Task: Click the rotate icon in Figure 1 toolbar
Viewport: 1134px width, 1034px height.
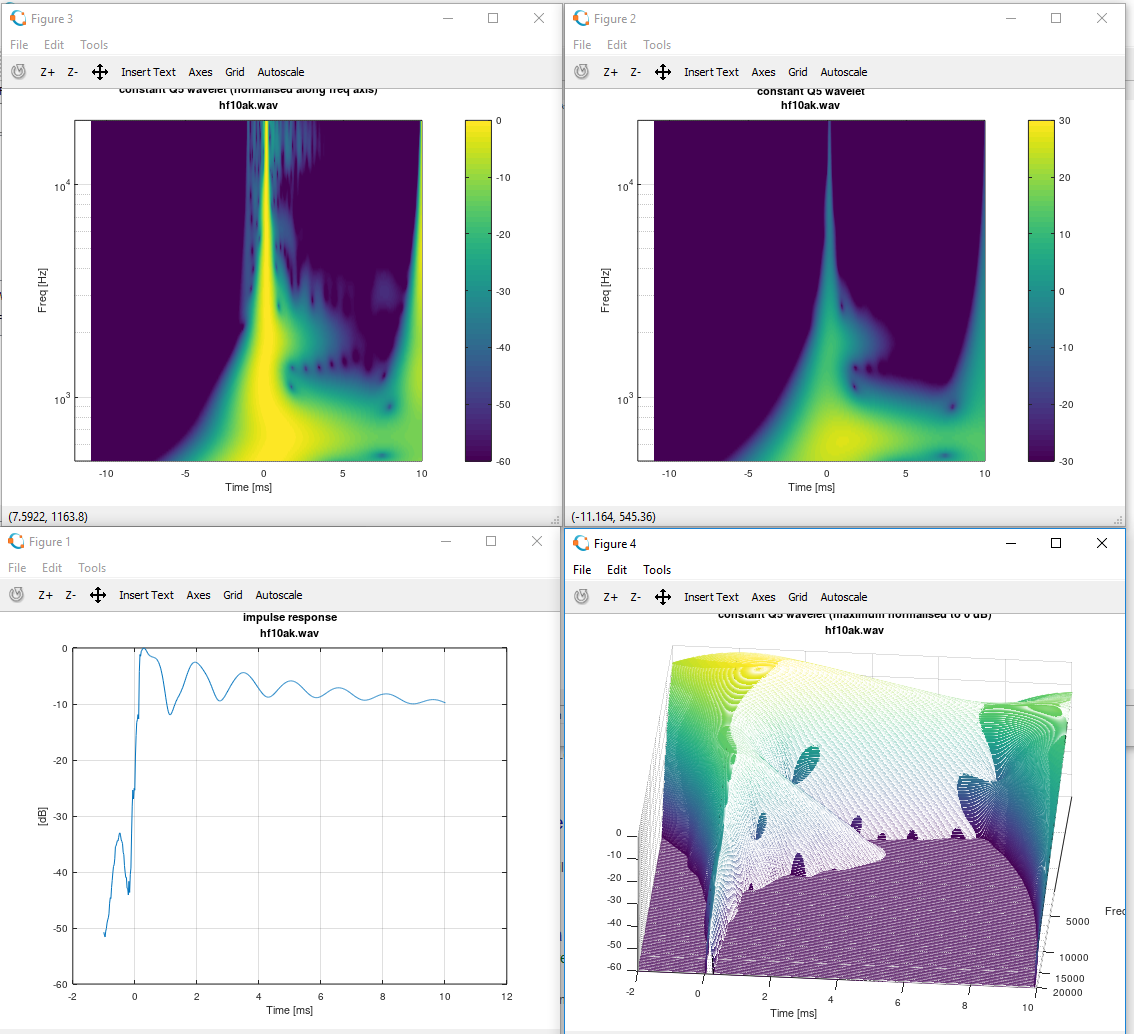Action: 17,594
